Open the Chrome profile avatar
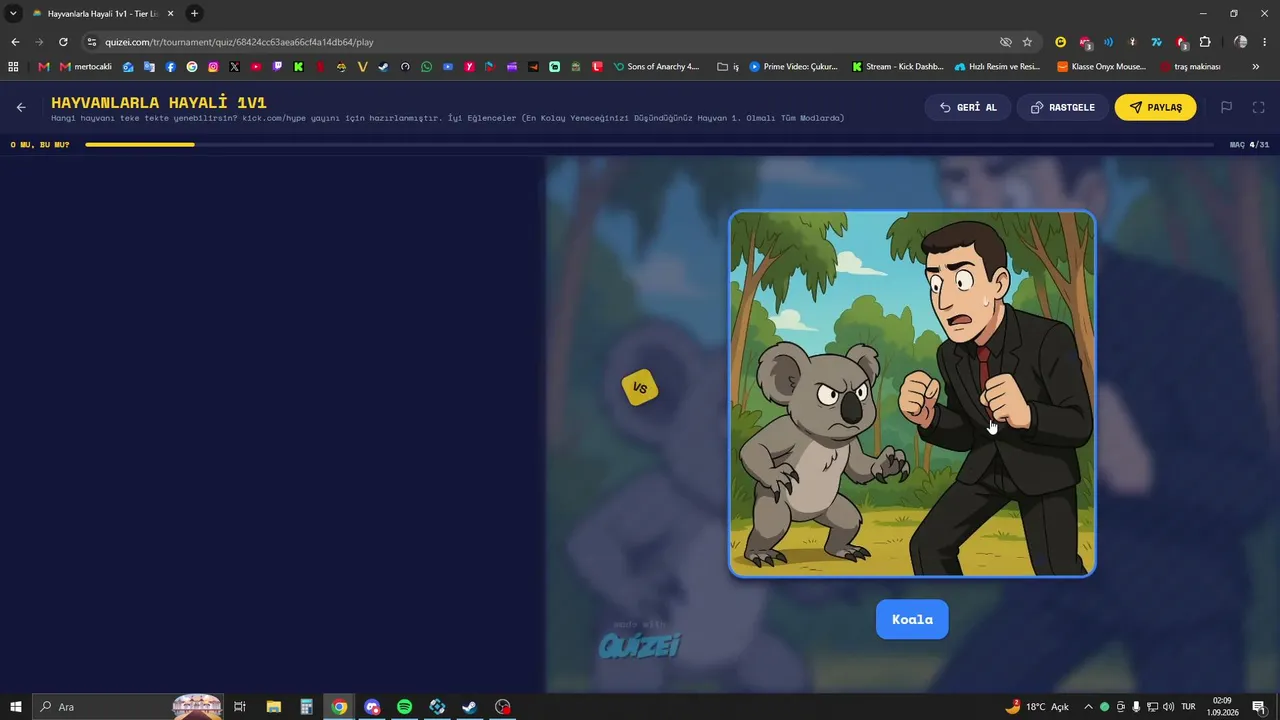The width and height of the screenshot is (1280, 720). point(1241,42)
